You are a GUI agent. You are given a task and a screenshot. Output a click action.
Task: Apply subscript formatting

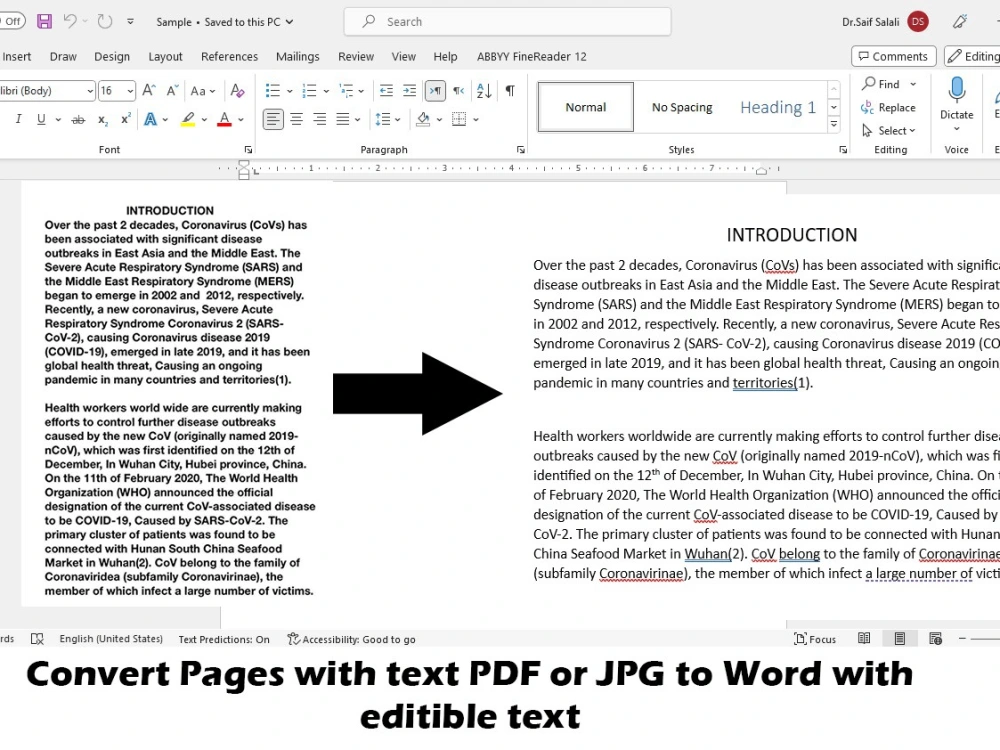(x=103, y=120)
